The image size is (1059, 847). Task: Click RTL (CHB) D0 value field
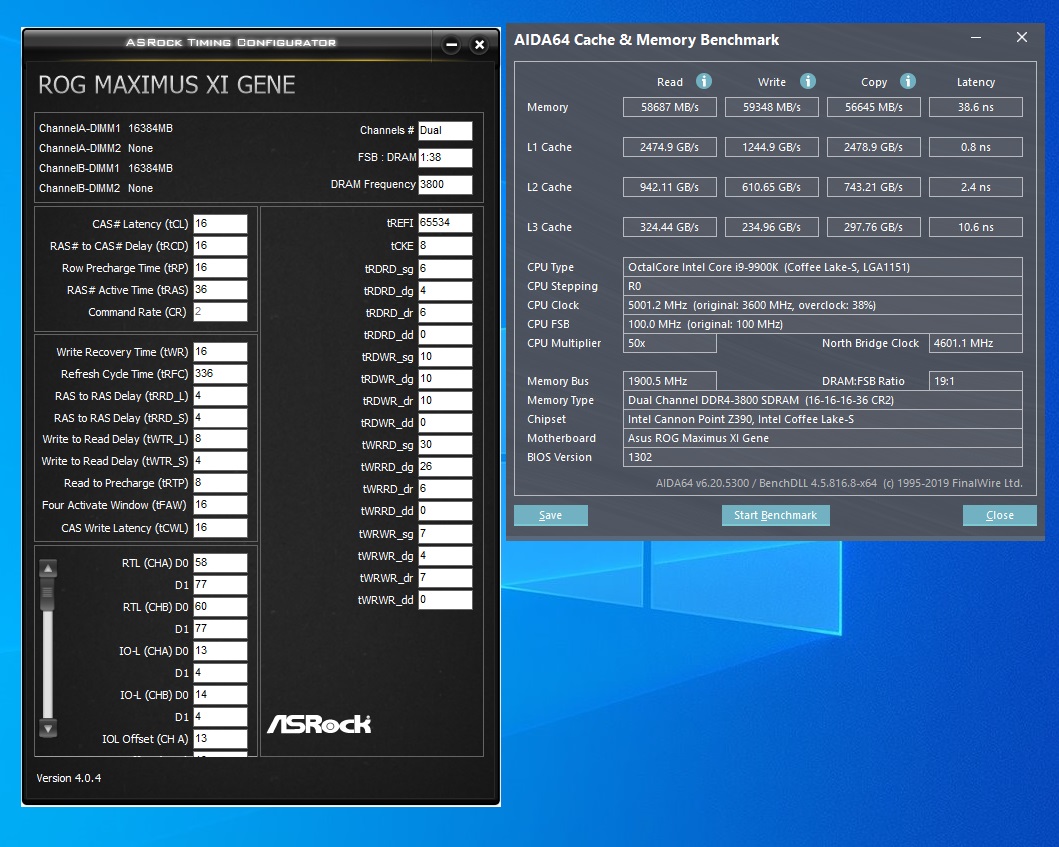220,607
